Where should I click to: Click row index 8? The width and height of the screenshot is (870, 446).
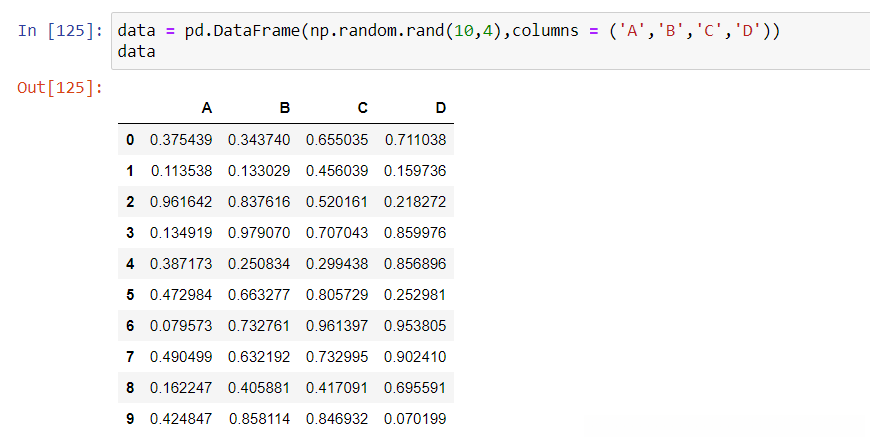130,388
